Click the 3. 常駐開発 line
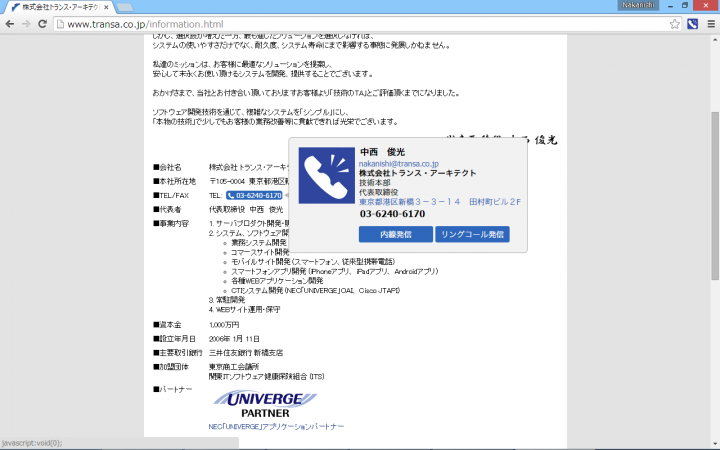 227,300
